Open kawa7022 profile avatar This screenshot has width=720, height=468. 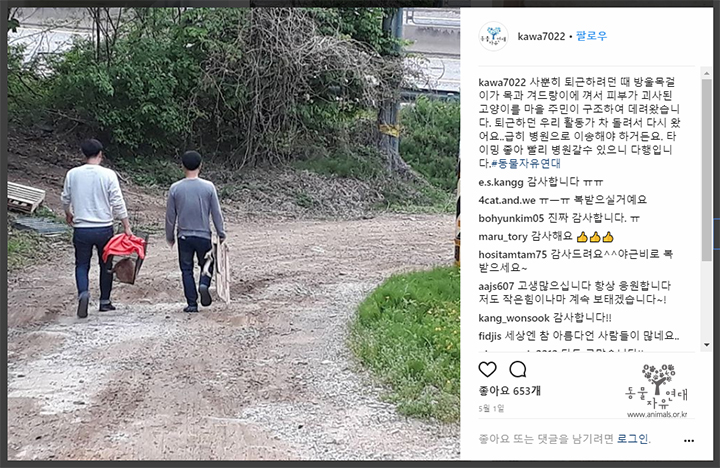pyautogui.click(x=494, y=36)
